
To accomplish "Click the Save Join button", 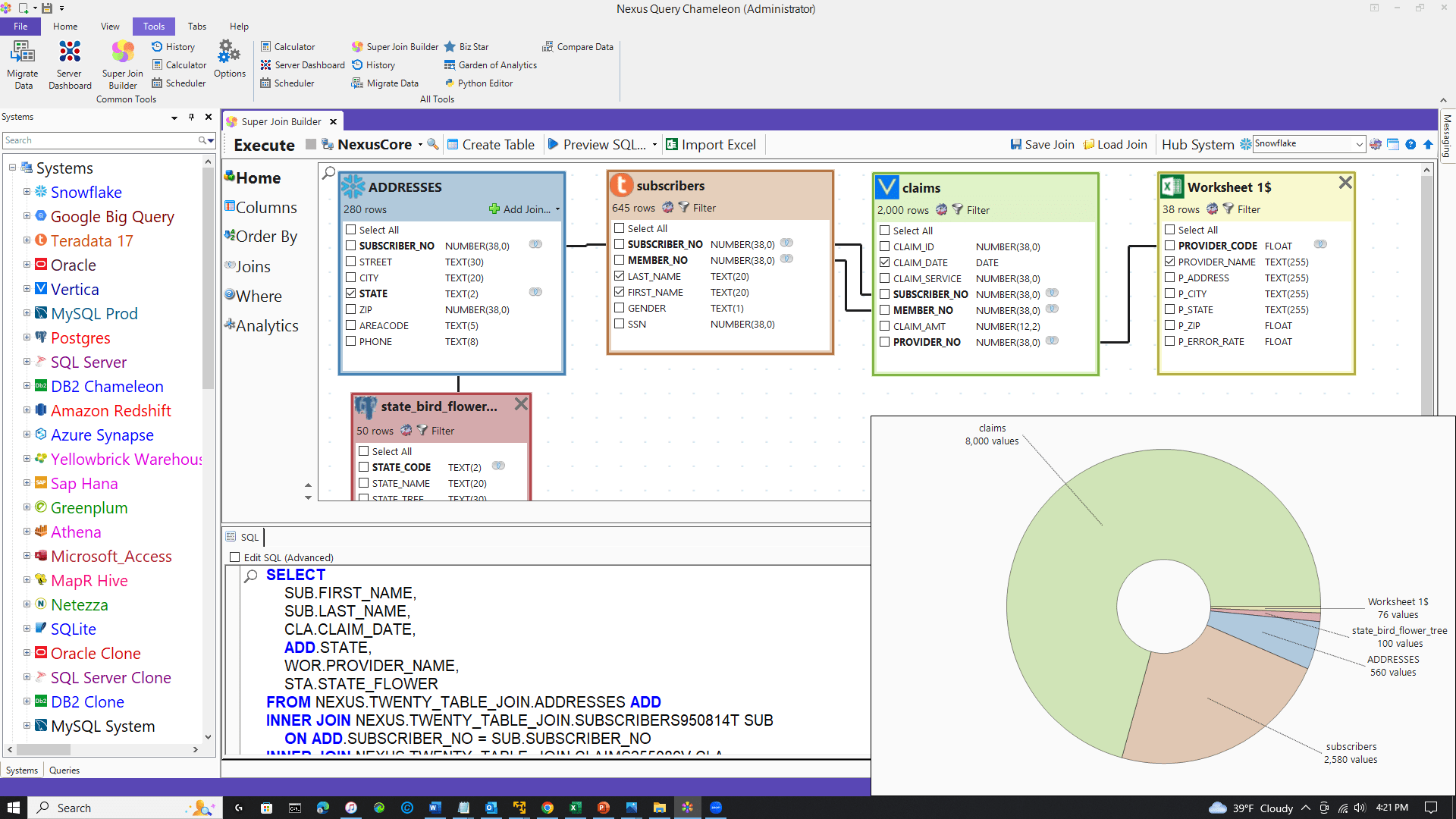I will [1042, 144].
